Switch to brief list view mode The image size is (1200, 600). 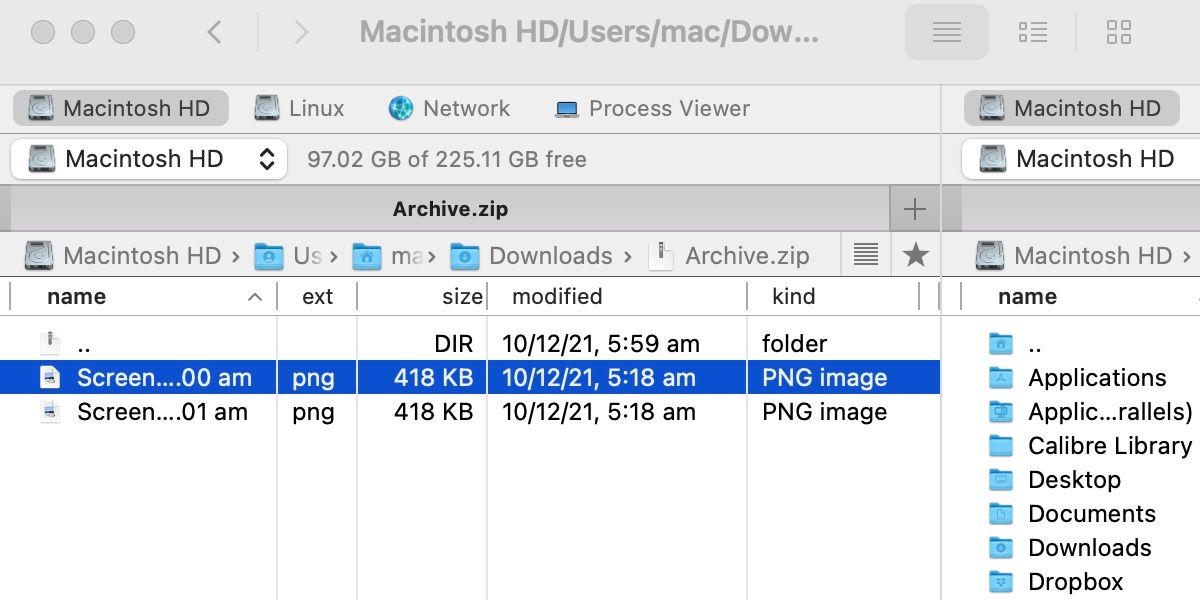pyautogui.click(x=1032, y=33)
